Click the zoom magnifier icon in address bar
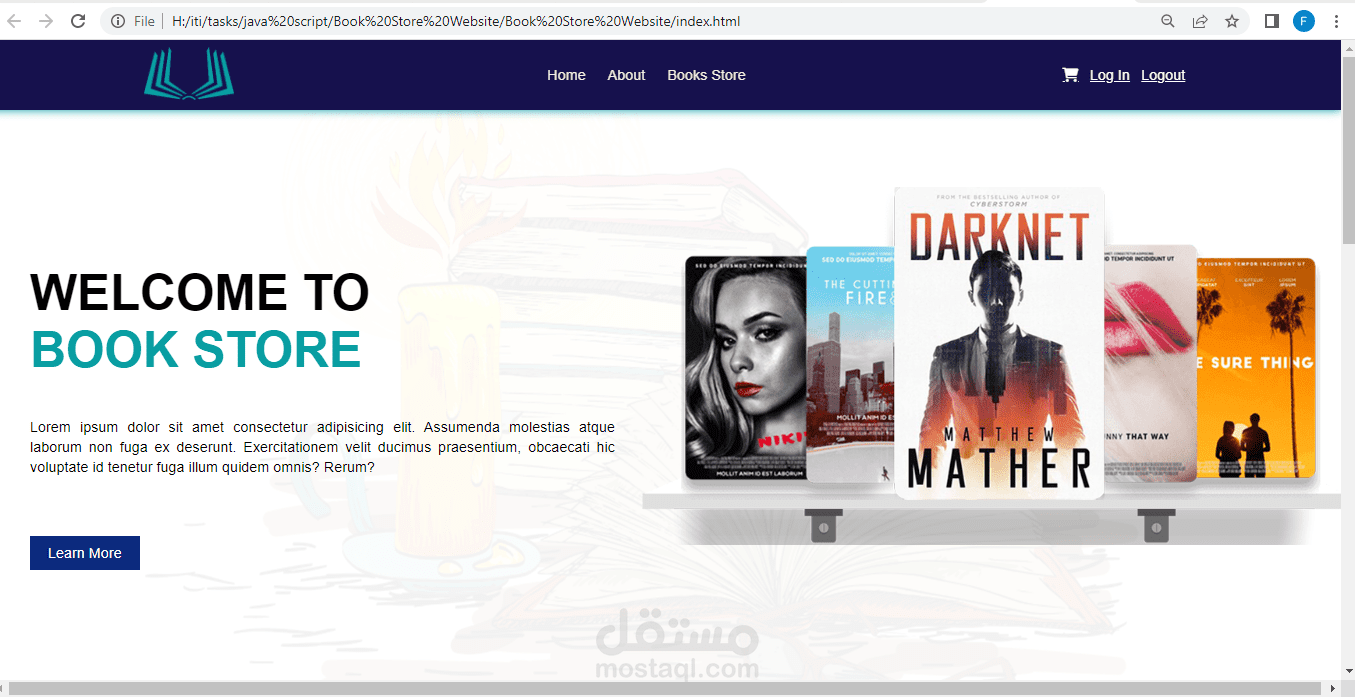The width and height of the screenshot is (1355, 697). coord(1167,21)
